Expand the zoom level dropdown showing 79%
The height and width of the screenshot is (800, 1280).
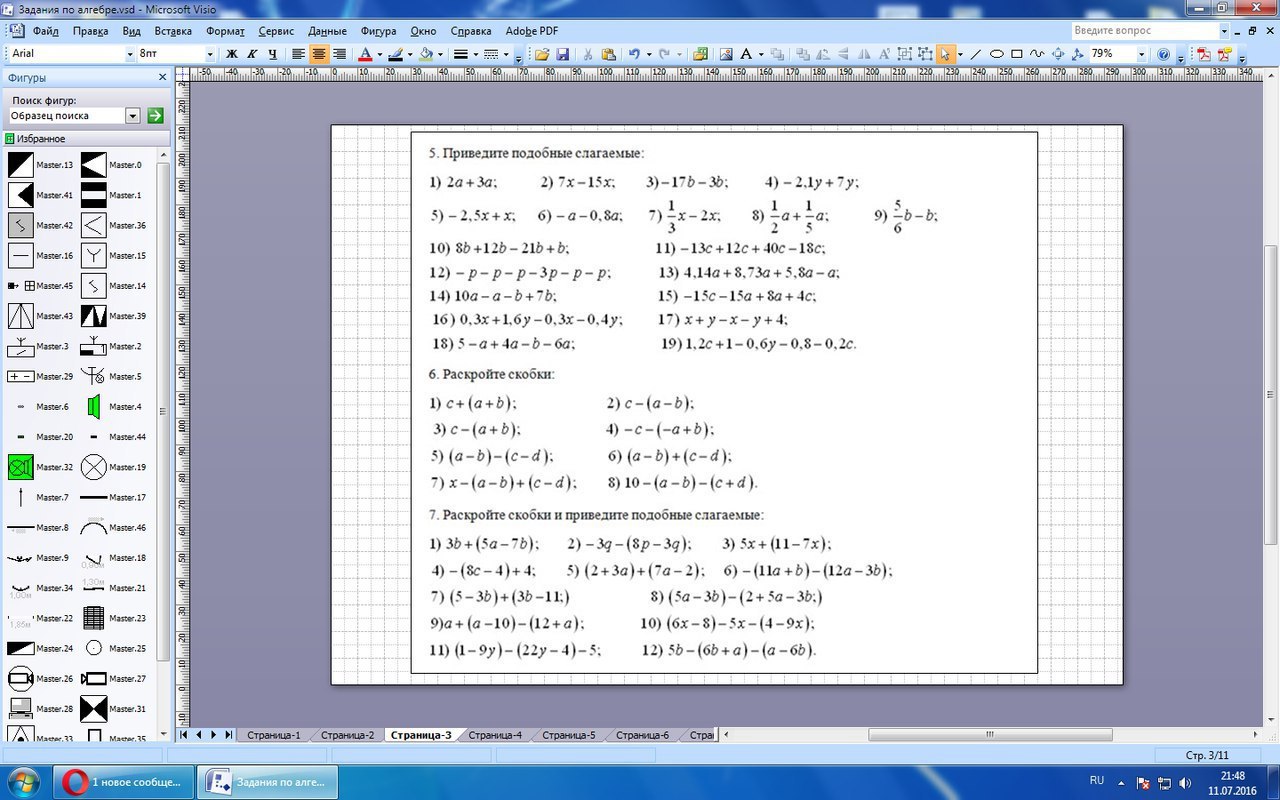point(1141,54)
